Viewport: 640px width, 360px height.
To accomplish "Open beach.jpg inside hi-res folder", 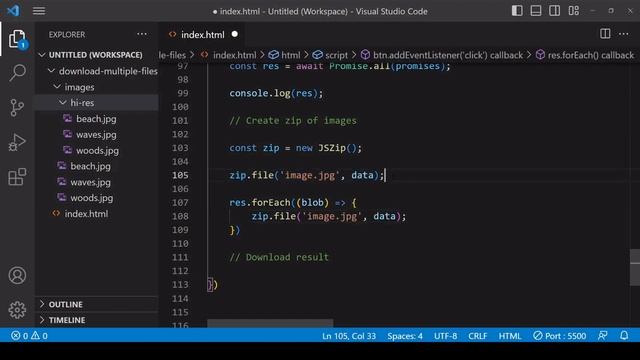I will click(x=97, y=119).
